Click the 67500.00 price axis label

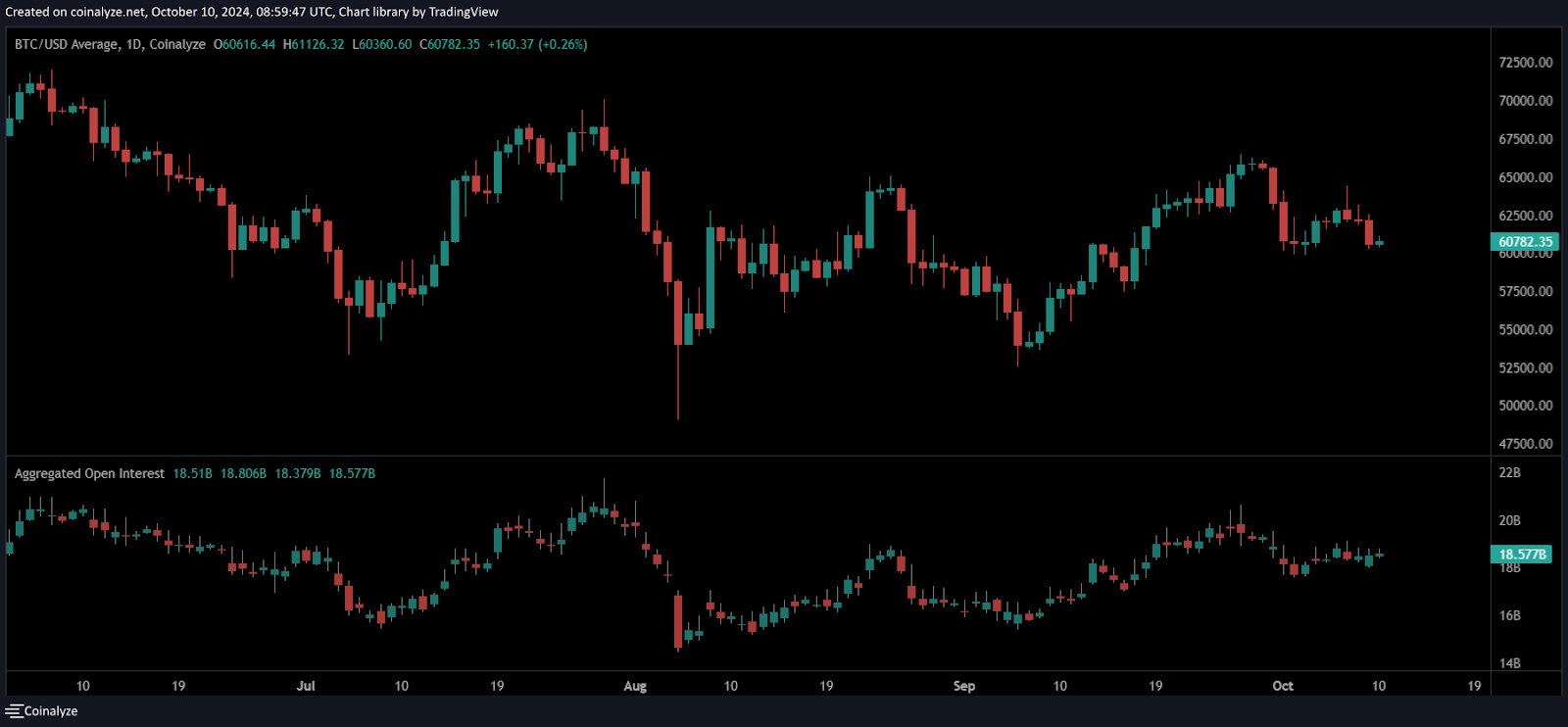click(x=1526, y=139)
